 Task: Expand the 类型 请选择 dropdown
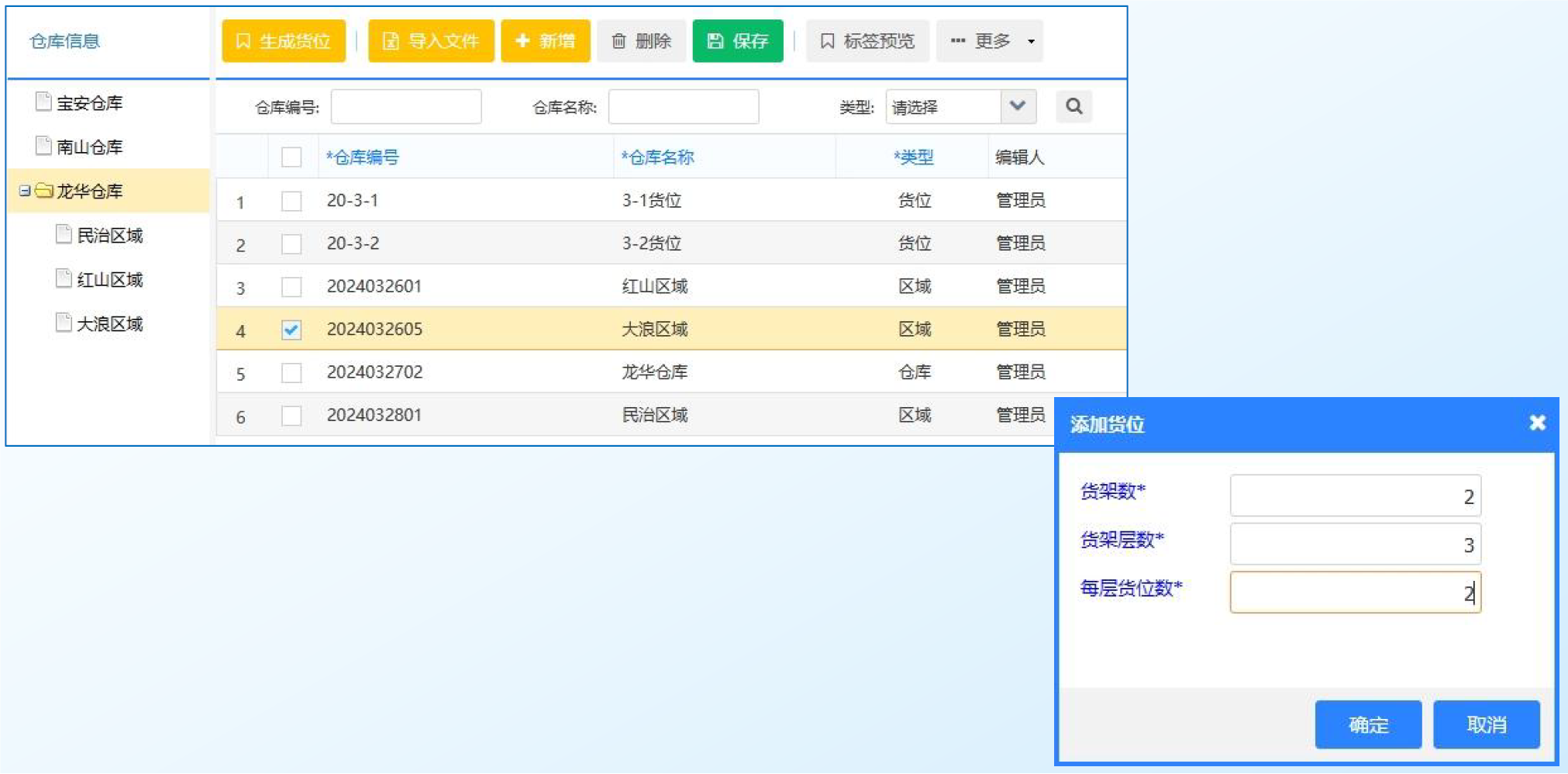point(1018,106)
